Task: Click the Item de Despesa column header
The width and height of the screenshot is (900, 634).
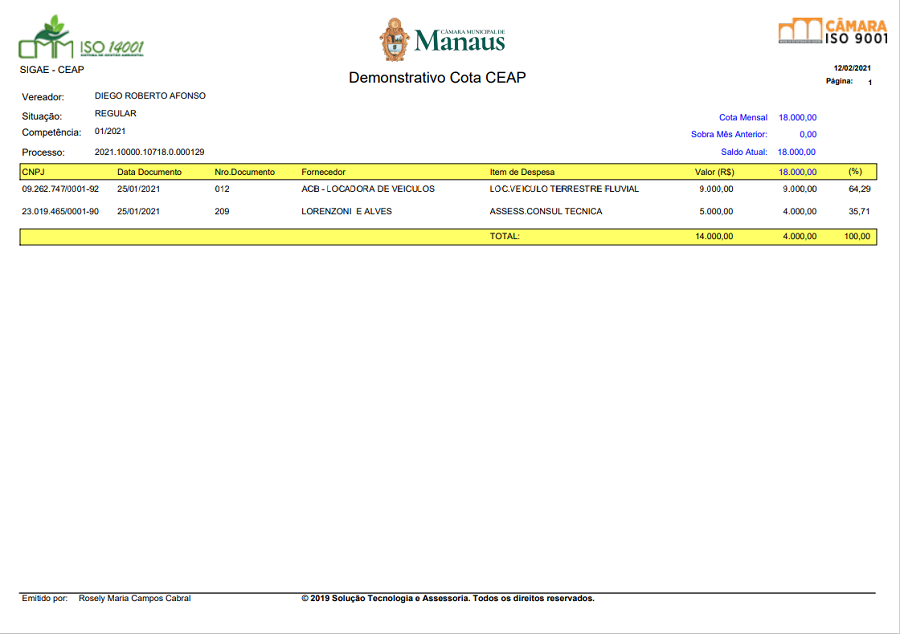Action: tap(522, 172)
